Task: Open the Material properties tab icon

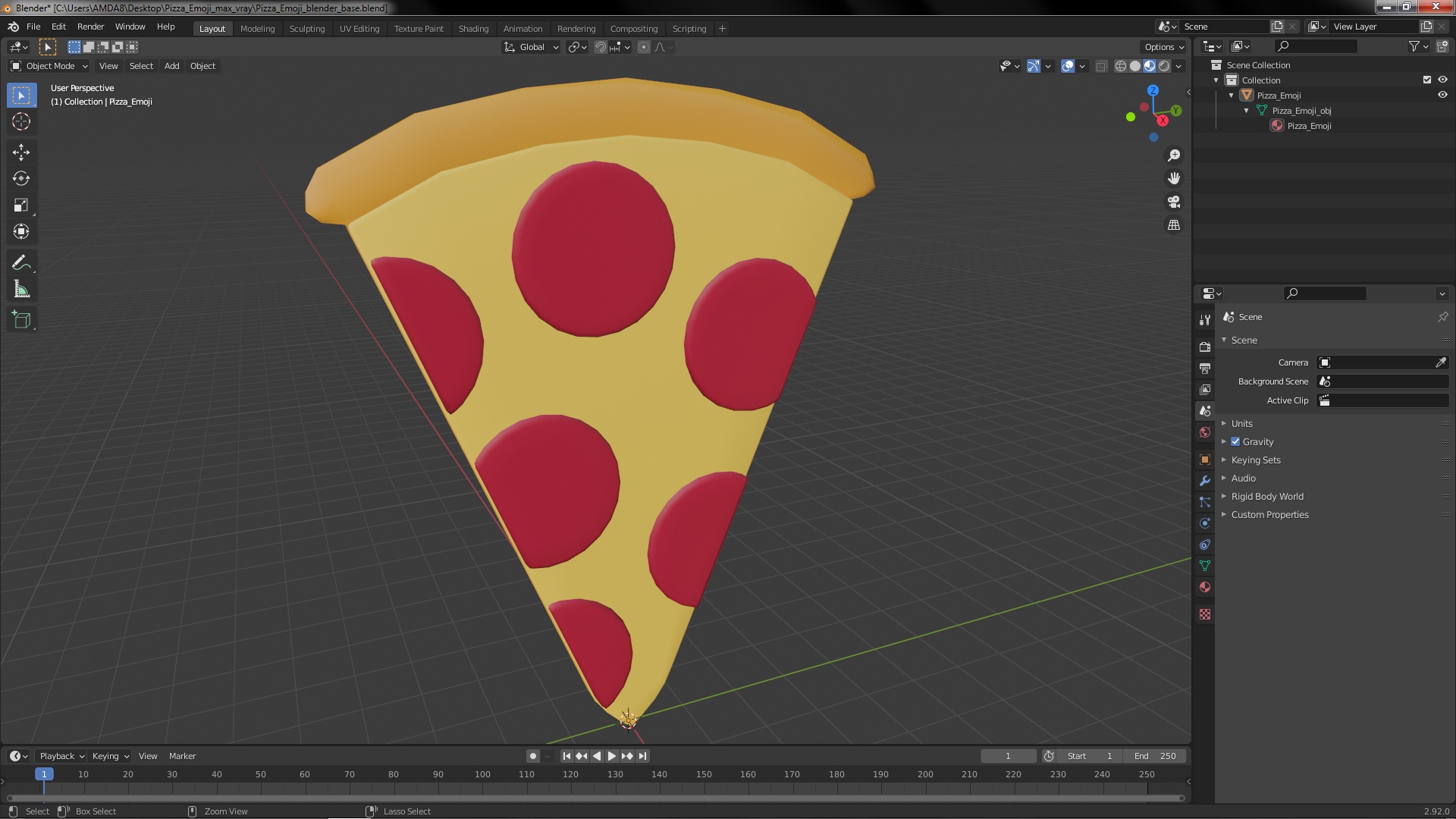Action: pos(1205,587)
